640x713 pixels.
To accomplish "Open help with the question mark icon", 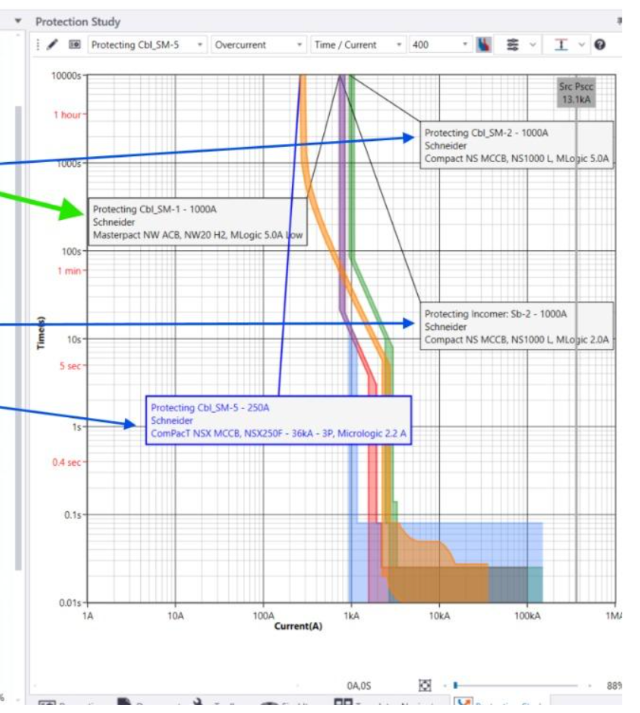I will [x=600, y=45].
